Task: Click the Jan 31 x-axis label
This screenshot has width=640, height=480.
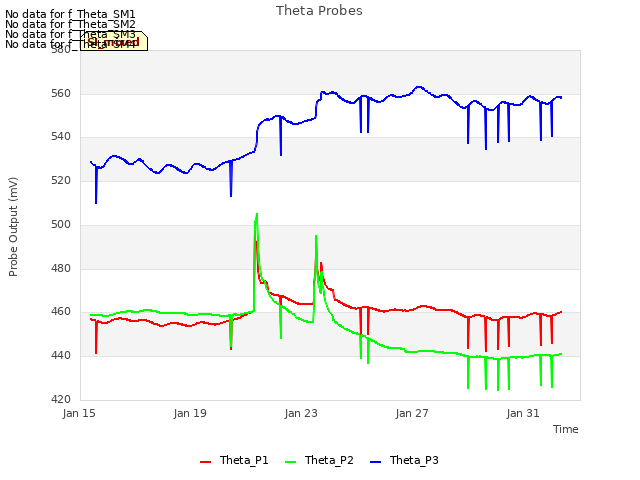Action: pyautogui.click(x=523, y=413)
